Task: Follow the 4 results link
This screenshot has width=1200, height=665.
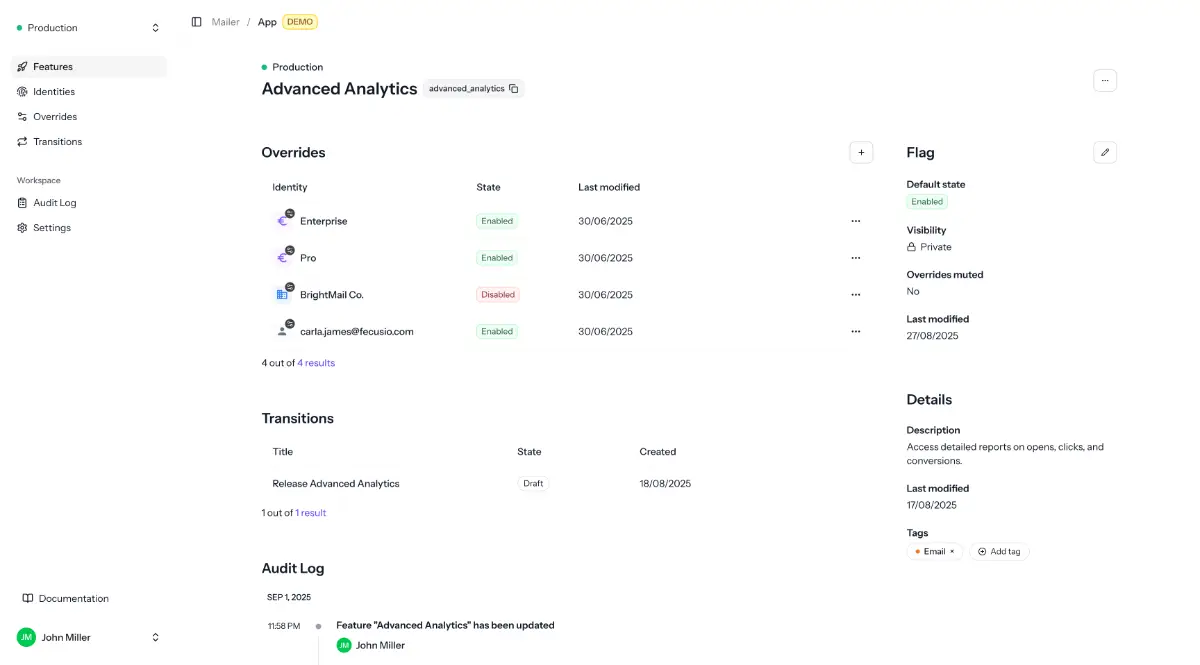Action: point(316,363)
